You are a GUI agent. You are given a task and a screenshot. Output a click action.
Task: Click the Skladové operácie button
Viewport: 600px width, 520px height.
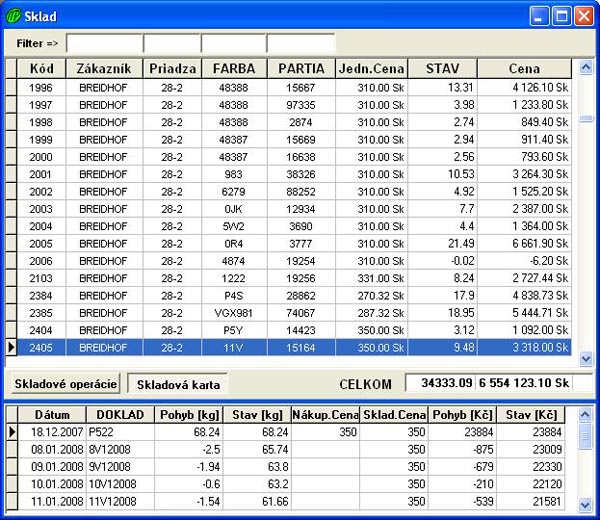click(x=66, y=384)
